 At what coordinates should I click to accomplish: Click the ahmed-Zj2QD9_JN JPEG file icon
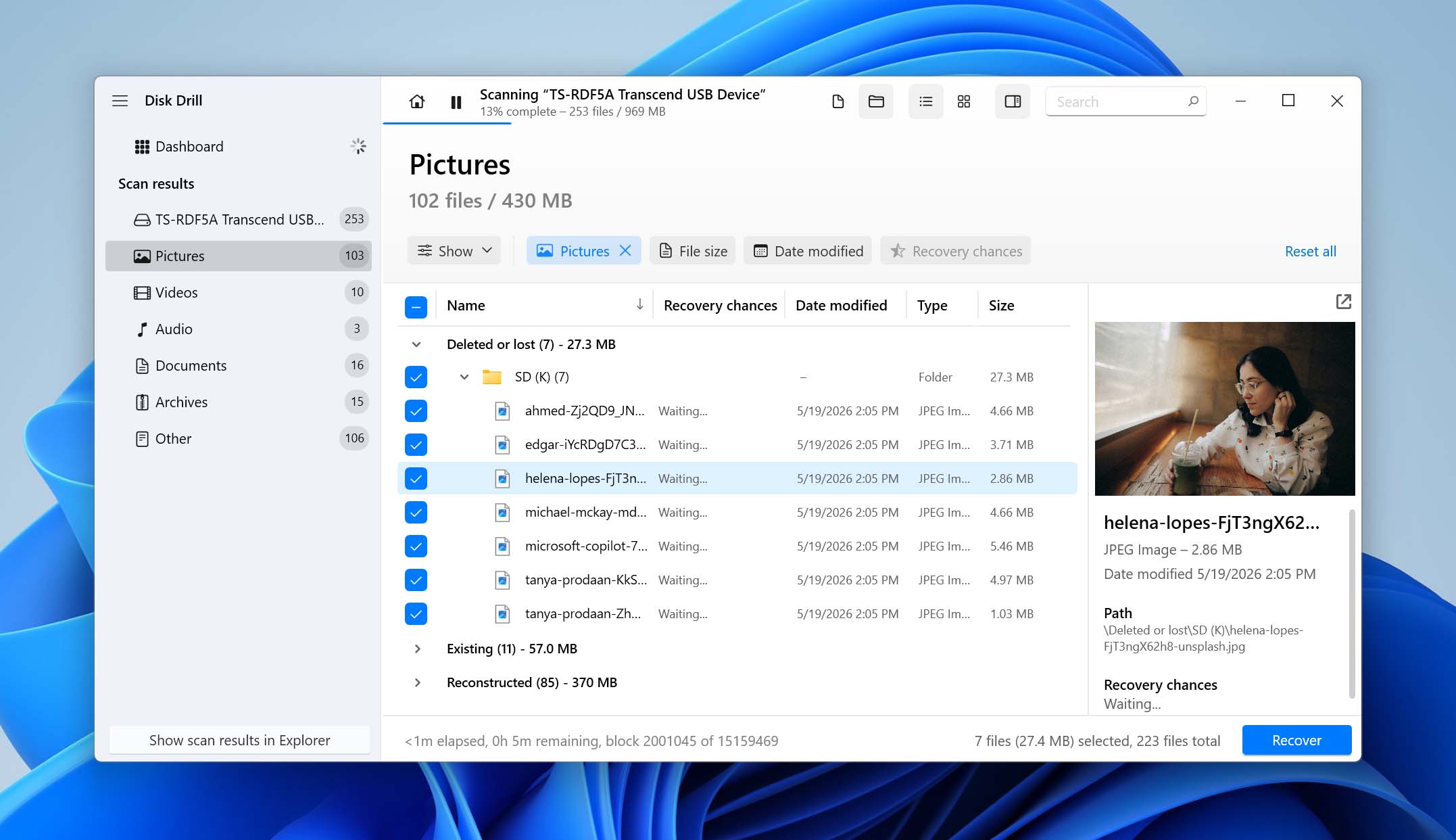click(x=502, y=411)
